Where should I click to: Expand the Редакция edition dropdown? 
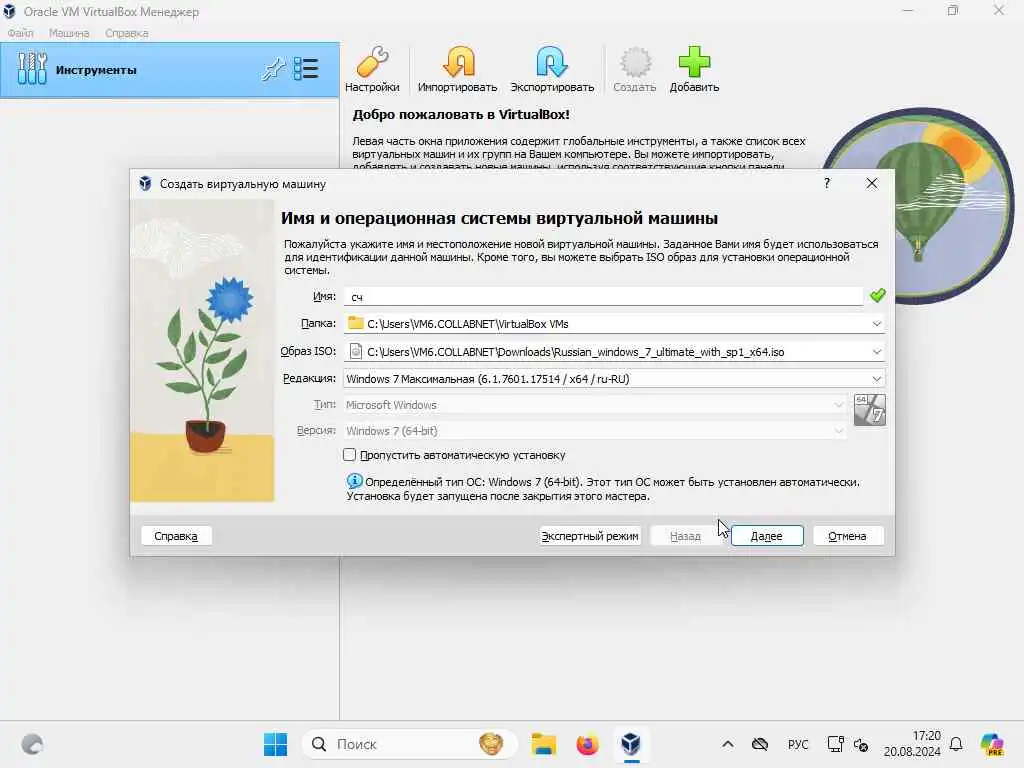[x=876, y=379]
